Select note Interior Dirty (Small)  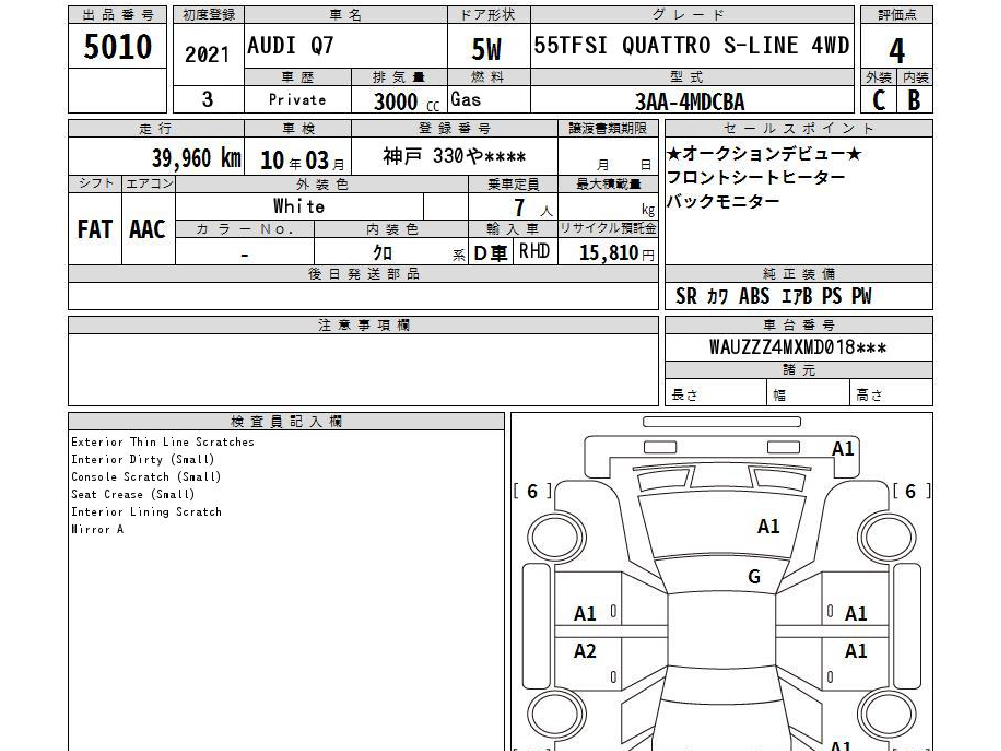[142, 459]
